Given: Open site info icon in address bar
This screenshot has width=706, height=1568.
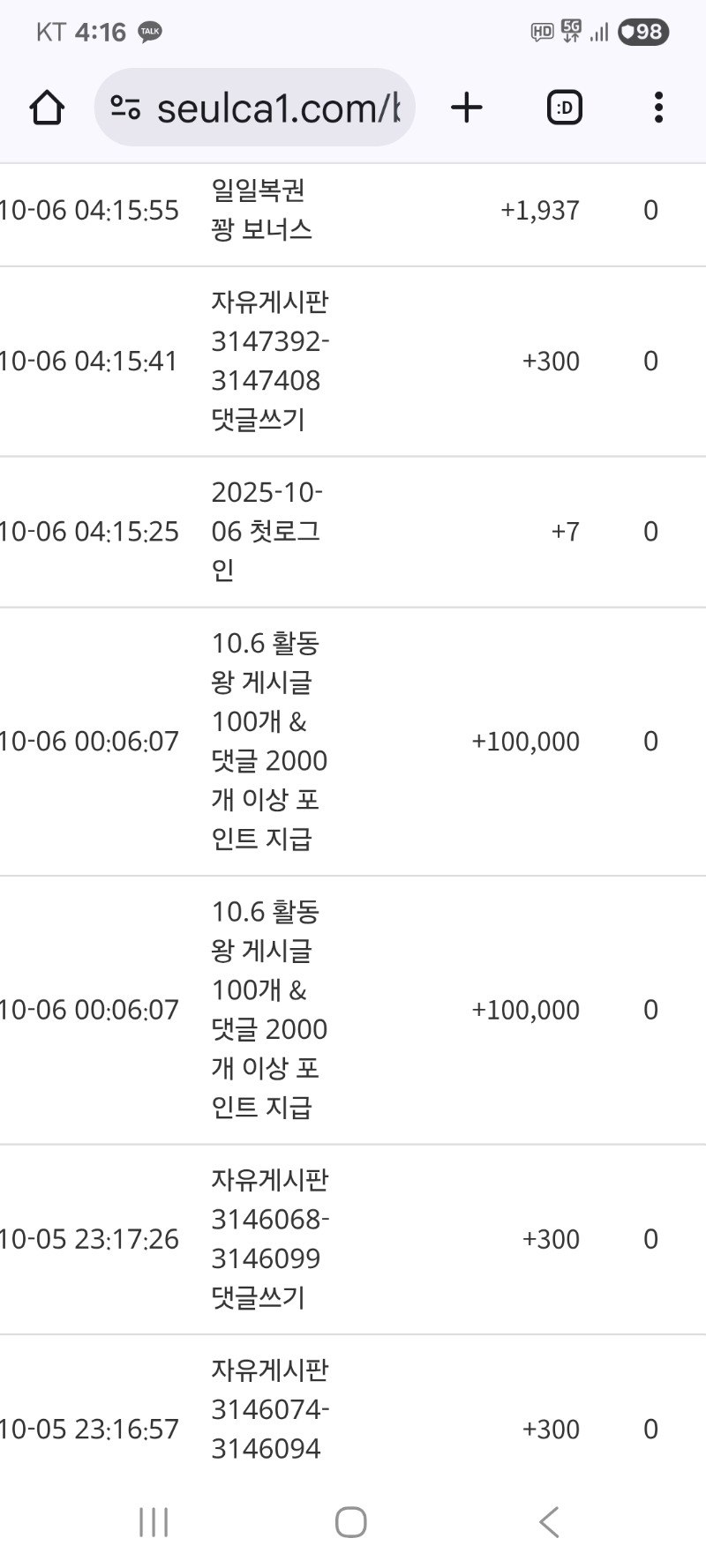Looking at the screenshot, I should 125,108.
